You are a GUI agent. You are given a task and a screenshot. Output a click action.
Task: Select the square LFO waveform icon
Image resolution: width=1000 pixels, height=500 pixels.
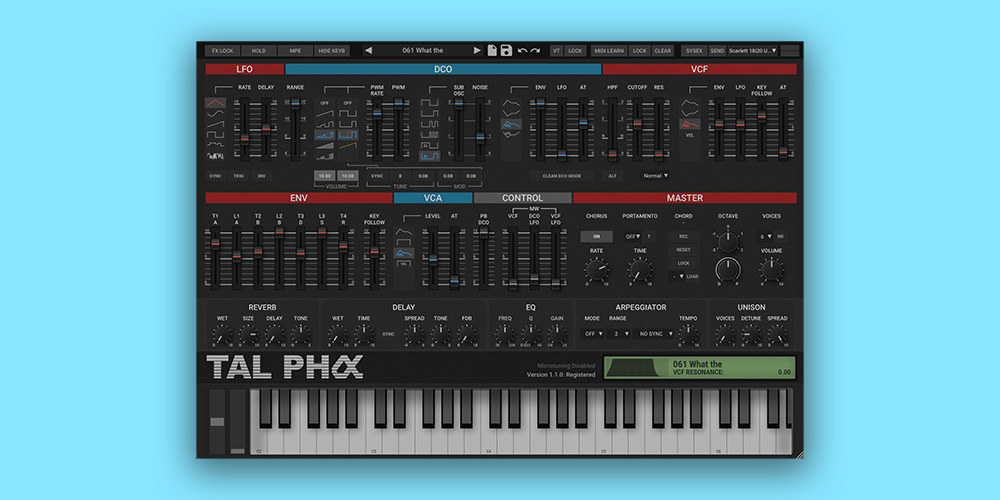[216, 135]
